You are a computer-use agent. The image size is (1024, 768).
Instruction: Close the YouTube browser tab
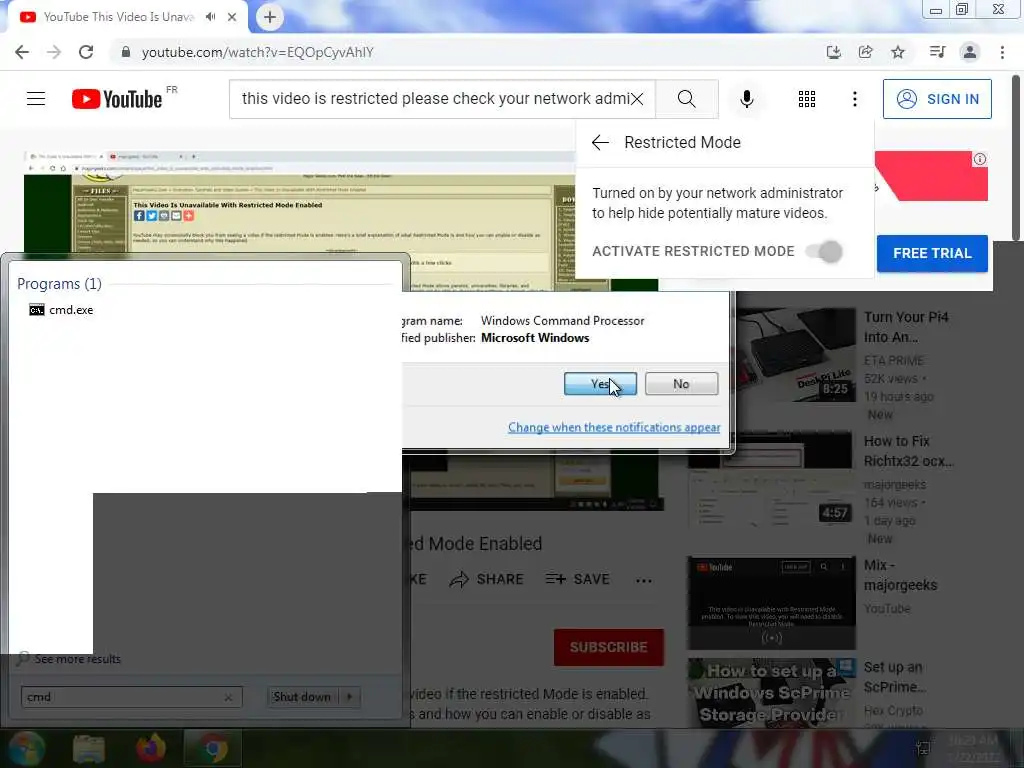(232, 17)
